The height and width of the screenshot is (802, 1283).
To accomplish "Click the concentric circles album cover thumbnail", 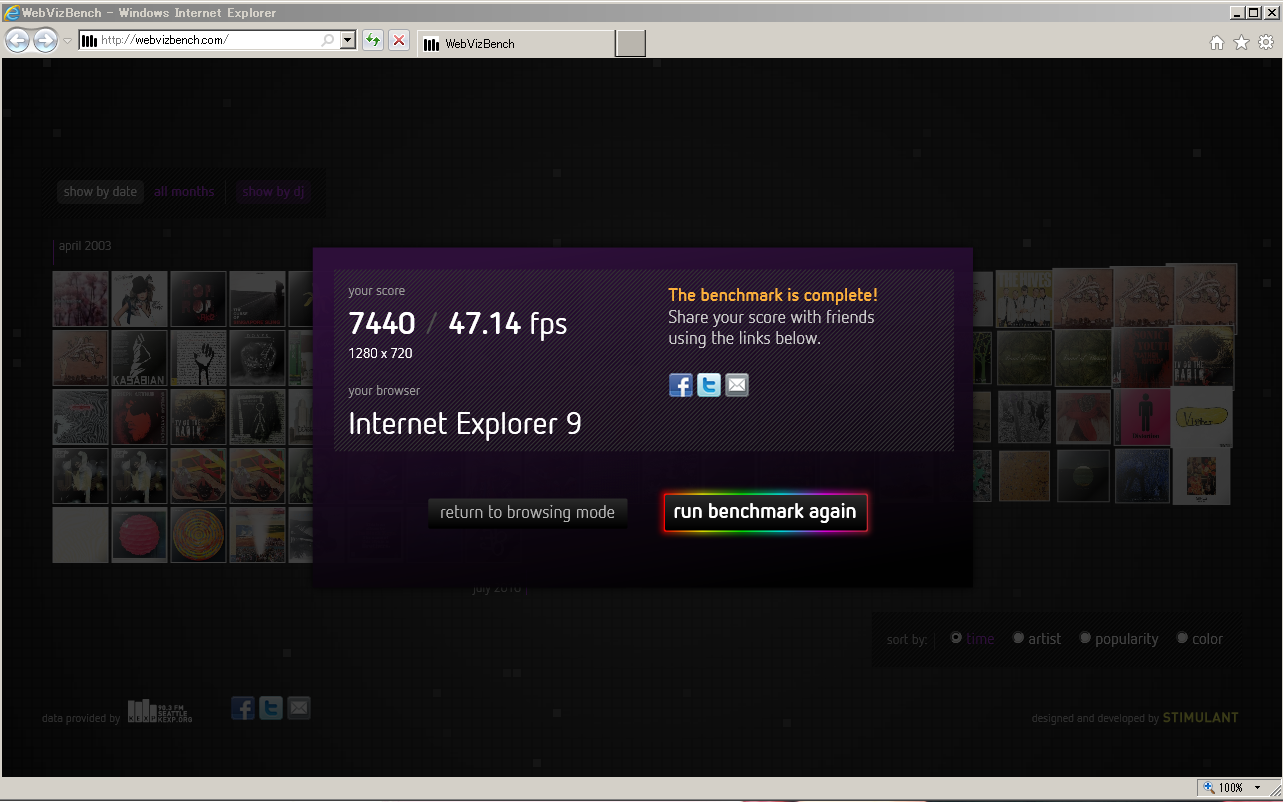I will pos(198,535).
